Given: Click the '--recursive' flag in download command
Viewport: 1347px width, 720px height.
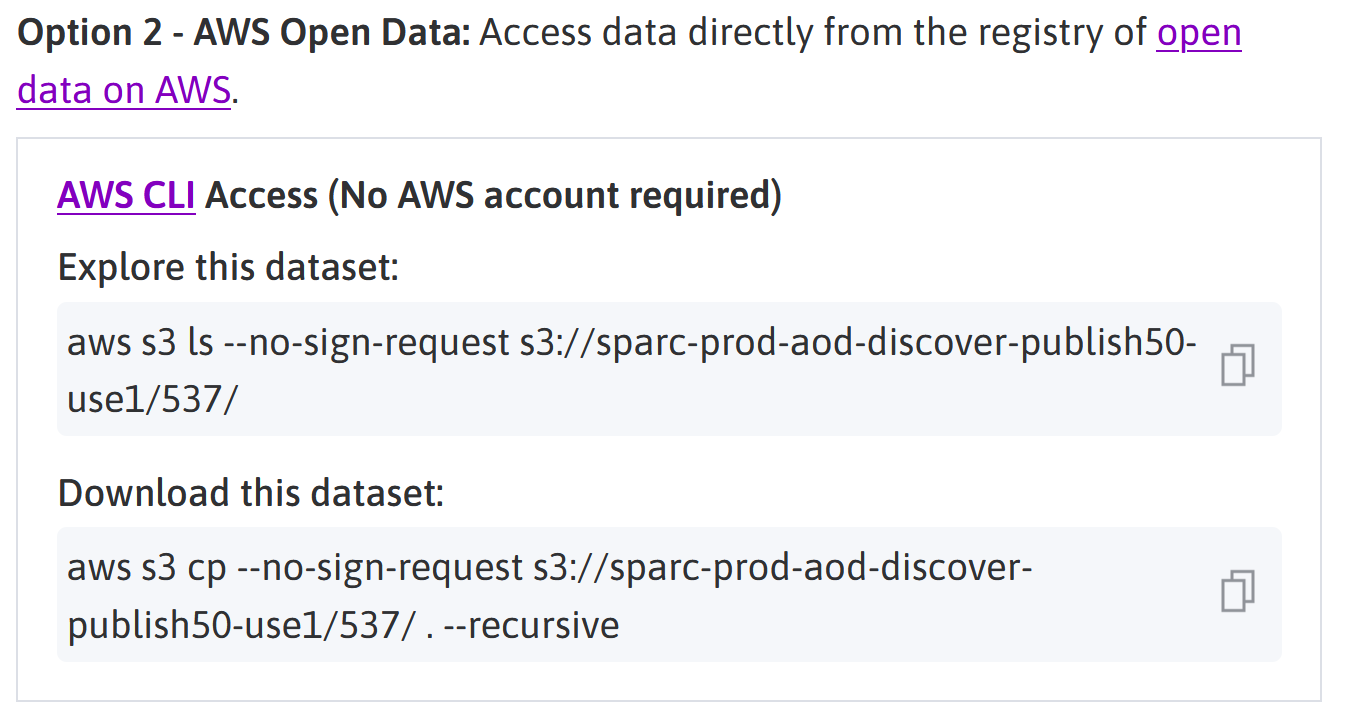Looking at the screenshot, I should [x=543, y=625].
